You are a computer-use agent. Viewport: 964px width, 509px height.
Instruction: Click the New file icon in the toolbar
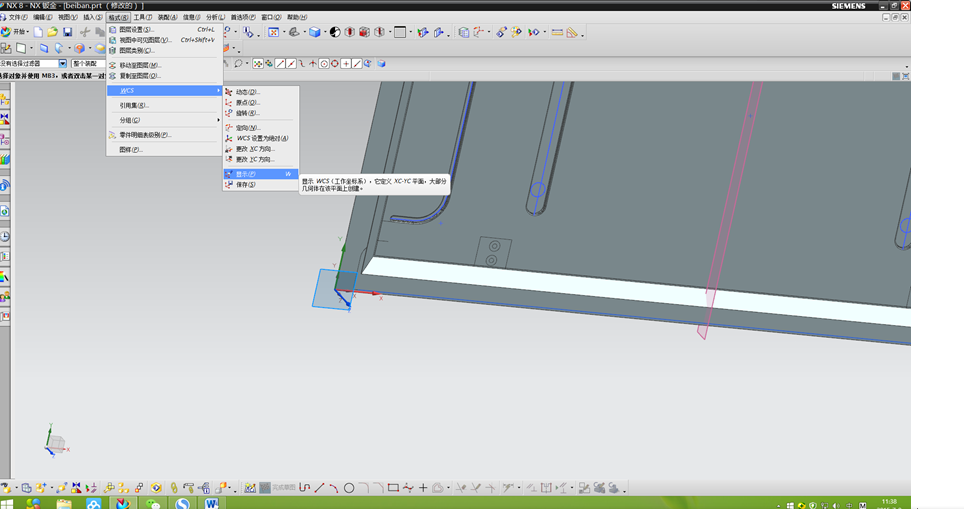(38, 32)
